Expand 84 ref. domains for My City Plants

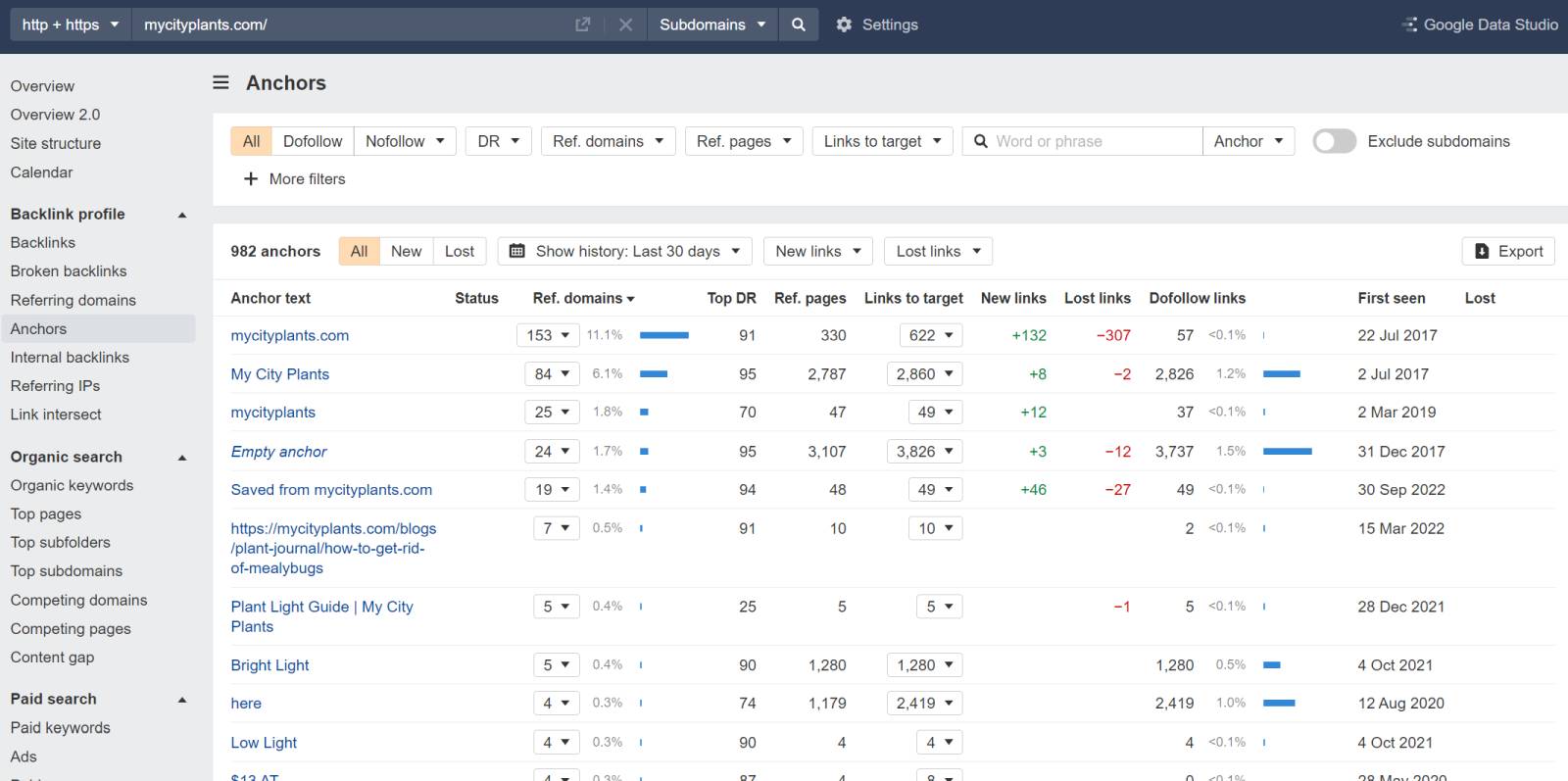point(552,374)
